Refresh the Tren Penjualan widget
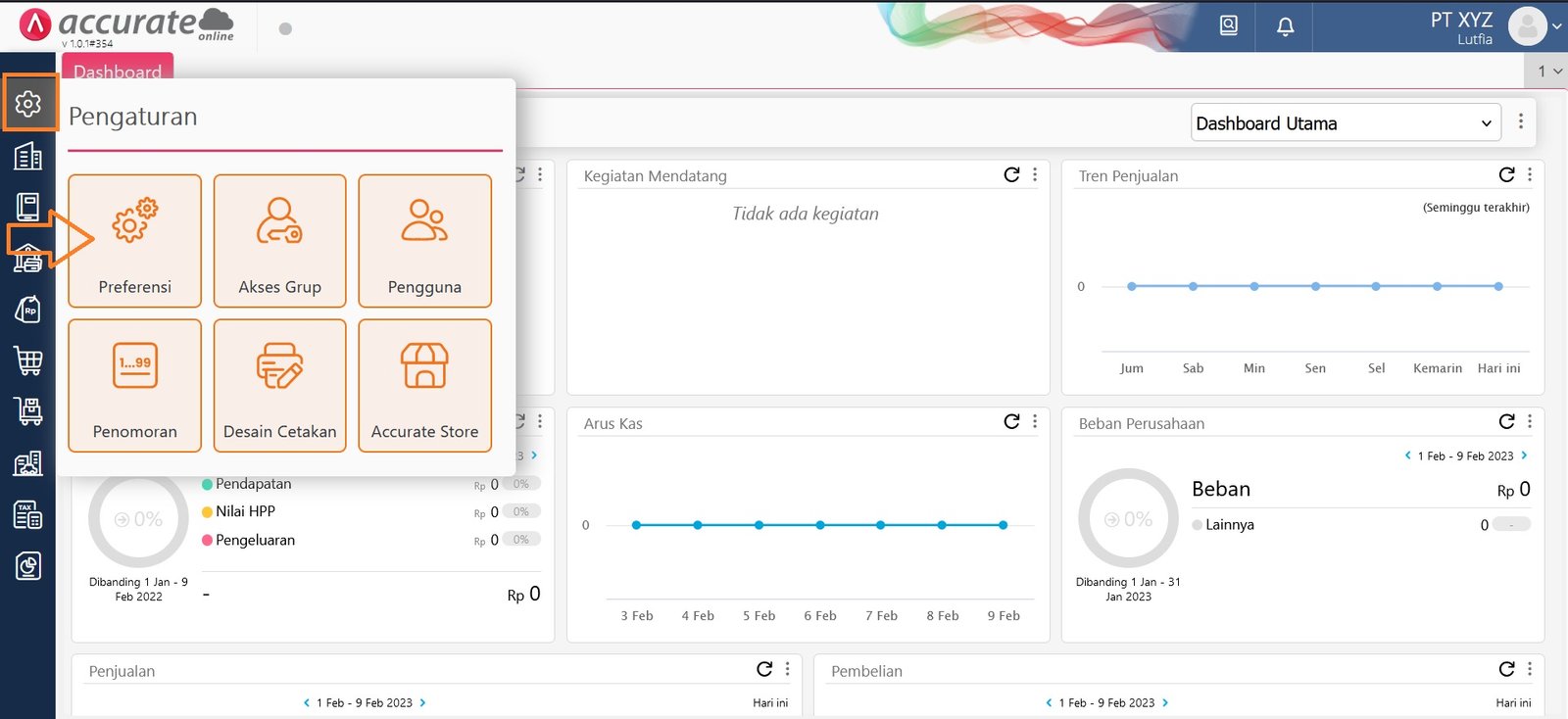The width and height of the screenshot is (1568, 719). tap(1506, 175)
